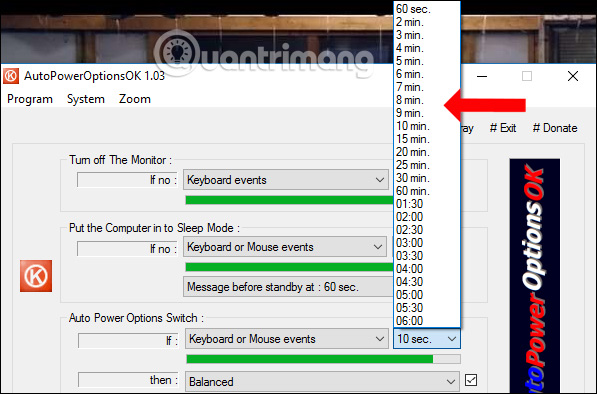Select 04:30 from the time list
This screenshot has width=597, height=394.
pos(427,282)
